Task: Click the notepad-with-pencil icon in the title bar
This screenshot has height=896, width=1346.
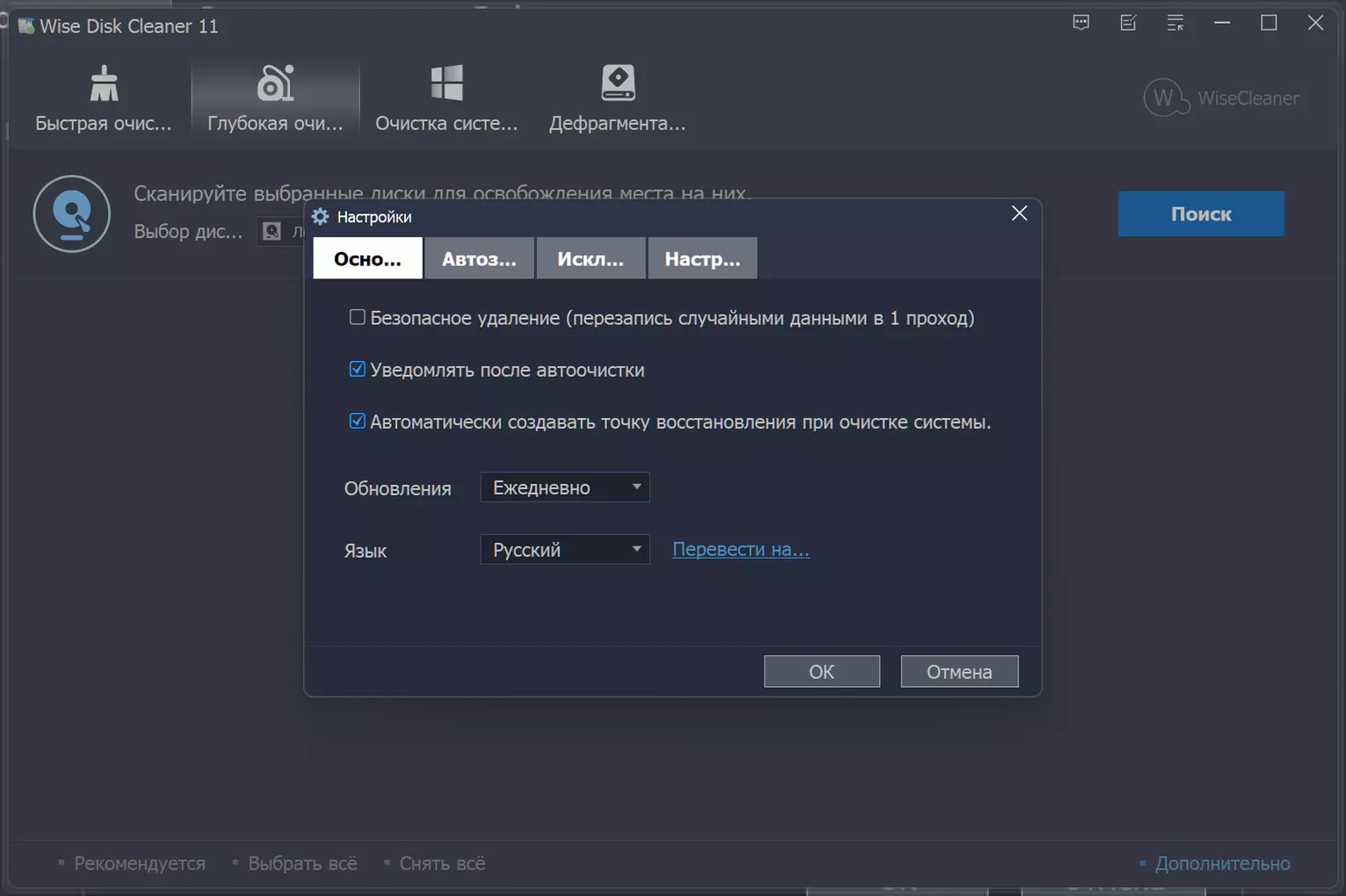Action: pyautogui.click(x=1129, y=23)
